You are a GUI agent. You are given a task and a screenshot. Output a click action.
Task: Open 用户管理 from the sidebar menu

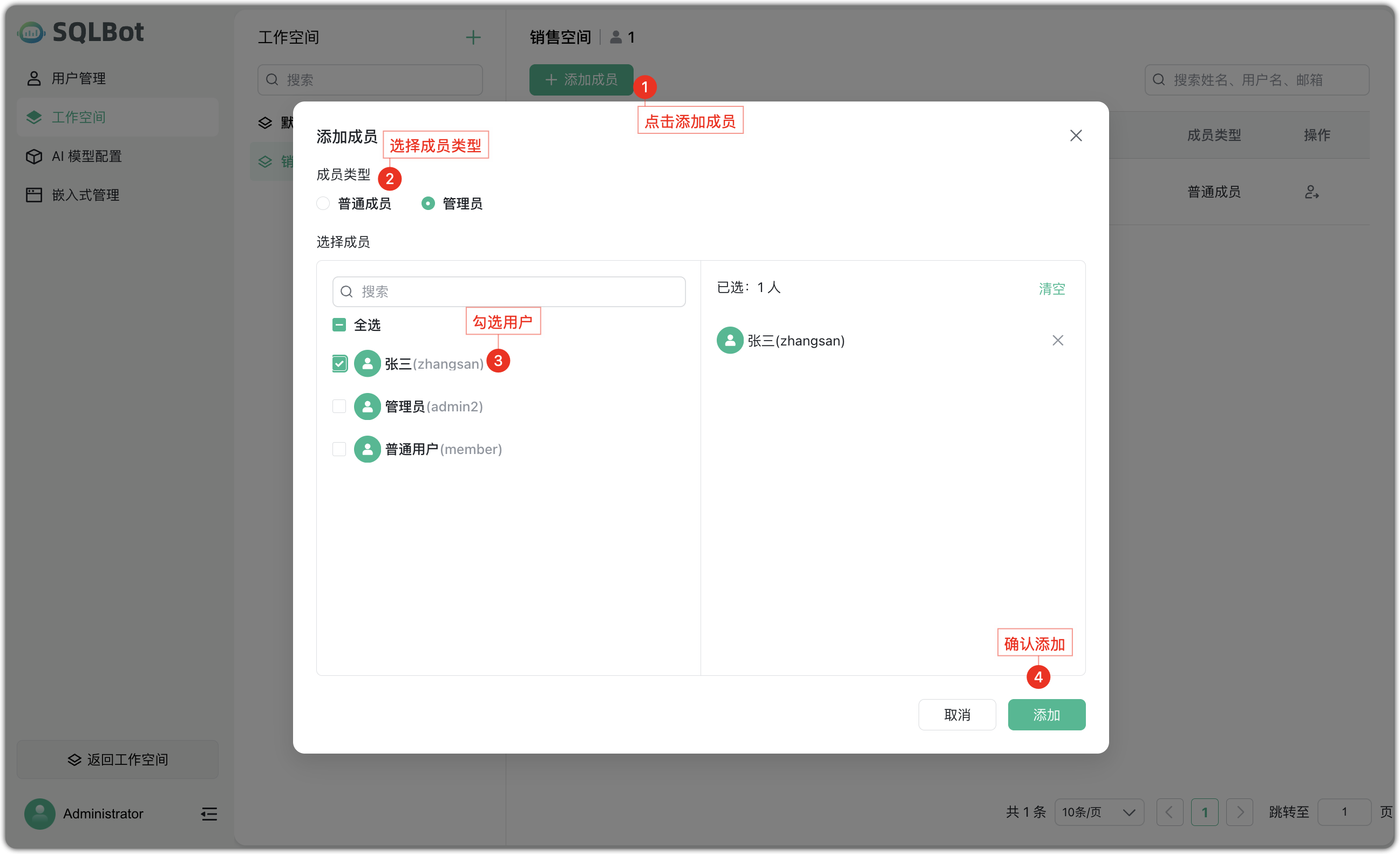click(78, 78)
